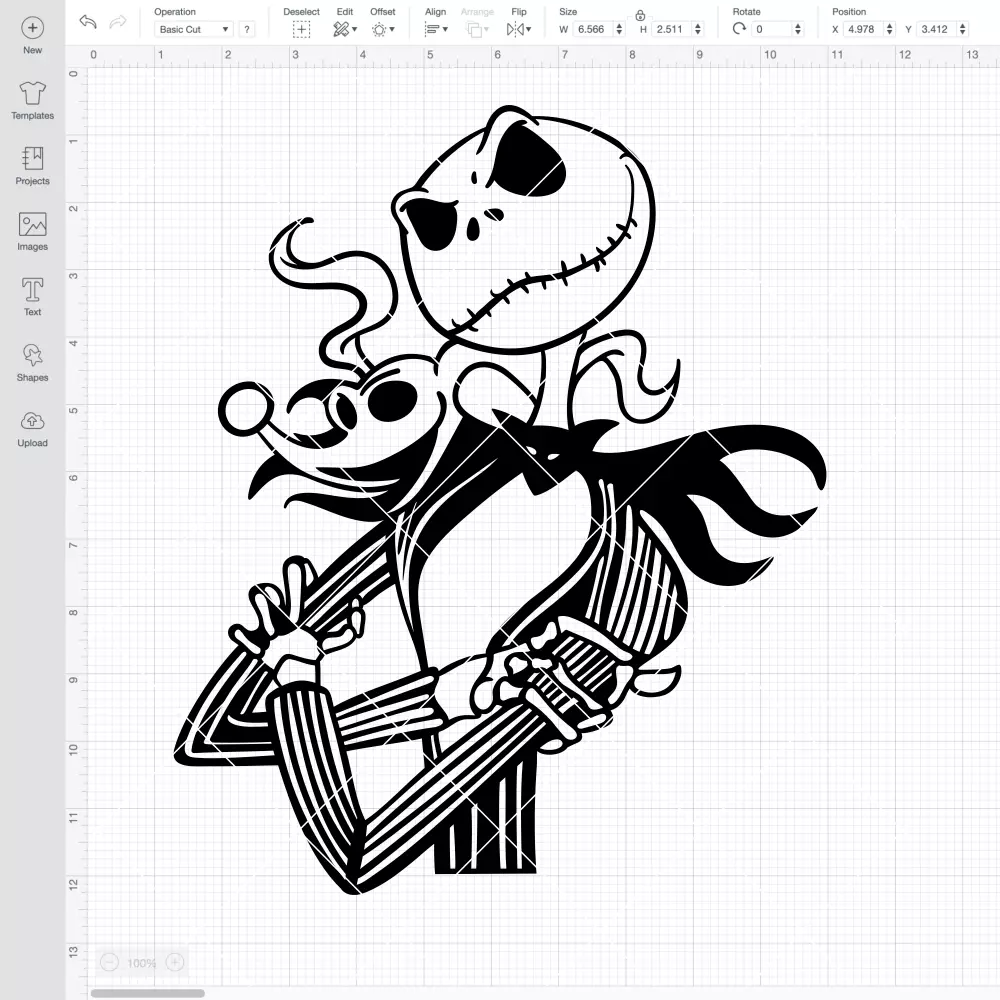Viewport: 1000px width, 1000px height.
Task: Zoom in with the plus button
Action: (175, 962)
